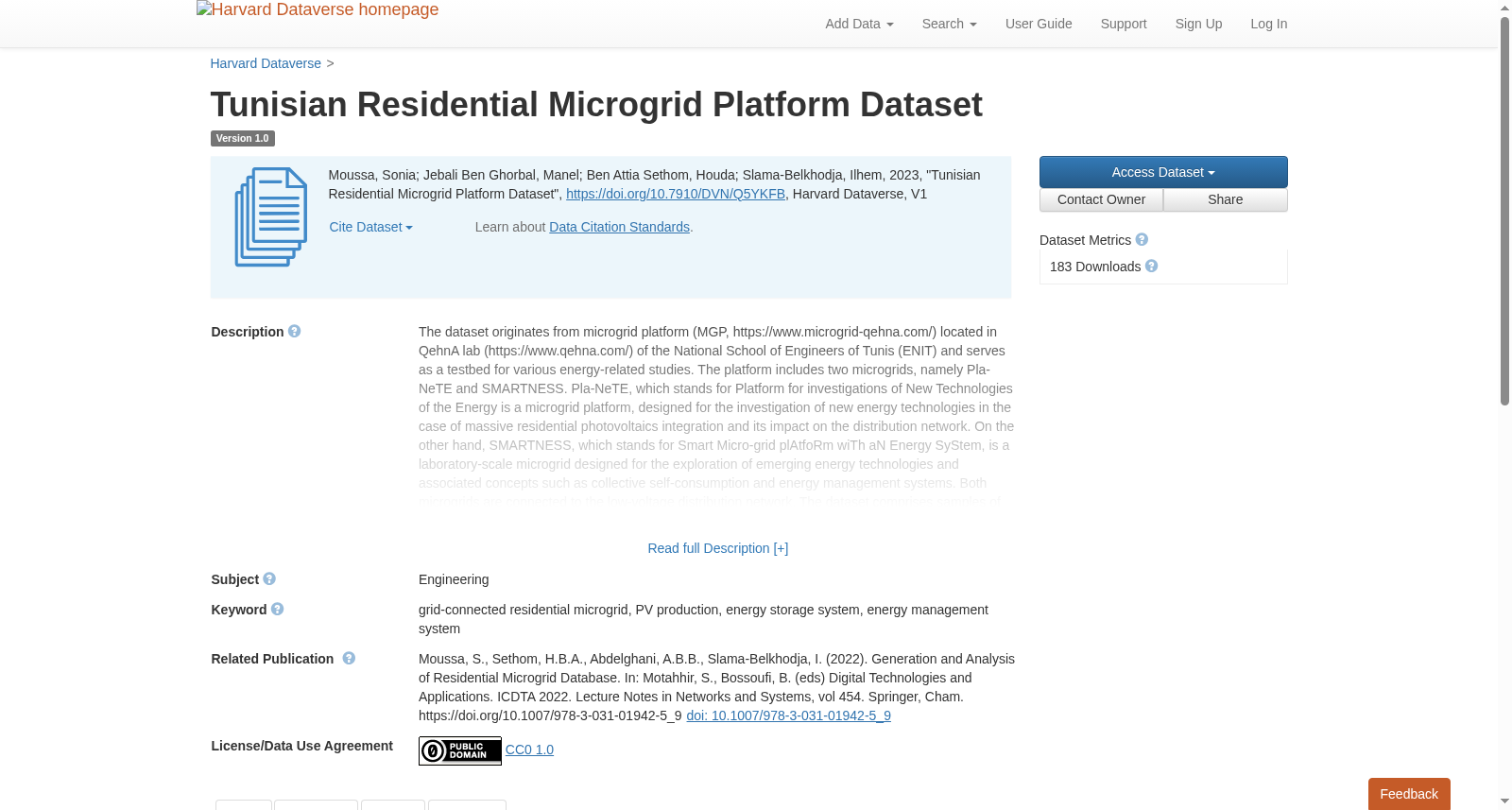The image size is (1512, 810).
Task: Click the dataset documents icon
Action: [271, 216]
